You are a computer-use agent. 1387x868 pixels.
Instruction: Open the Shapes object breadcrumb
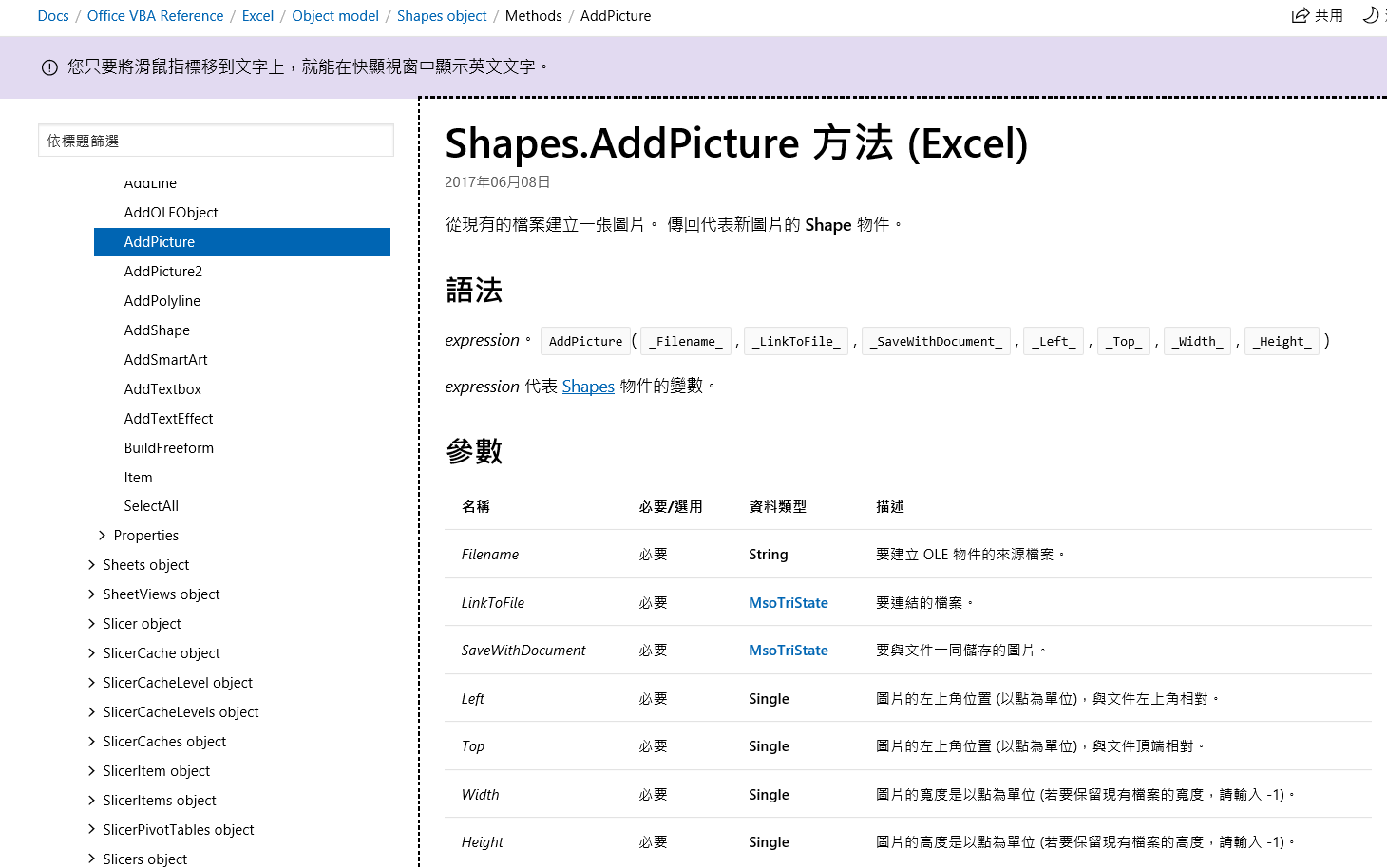[x=442, y=16]
